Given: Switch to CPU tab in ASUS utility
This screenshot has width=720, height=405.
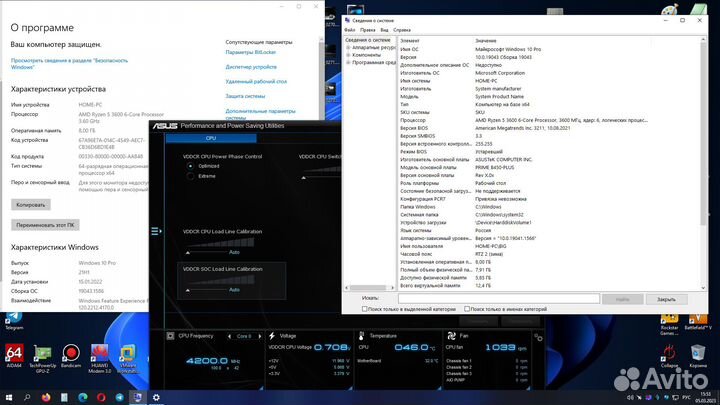Looking at the screenshot, I should [x=211, y=138].
